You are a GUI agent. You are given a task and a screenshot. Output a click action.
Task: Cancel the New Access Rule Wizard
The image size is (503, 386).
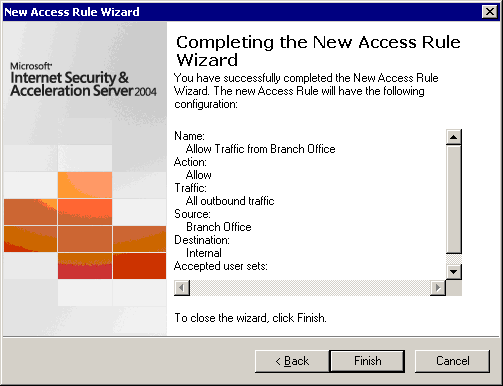coord(452,361)
